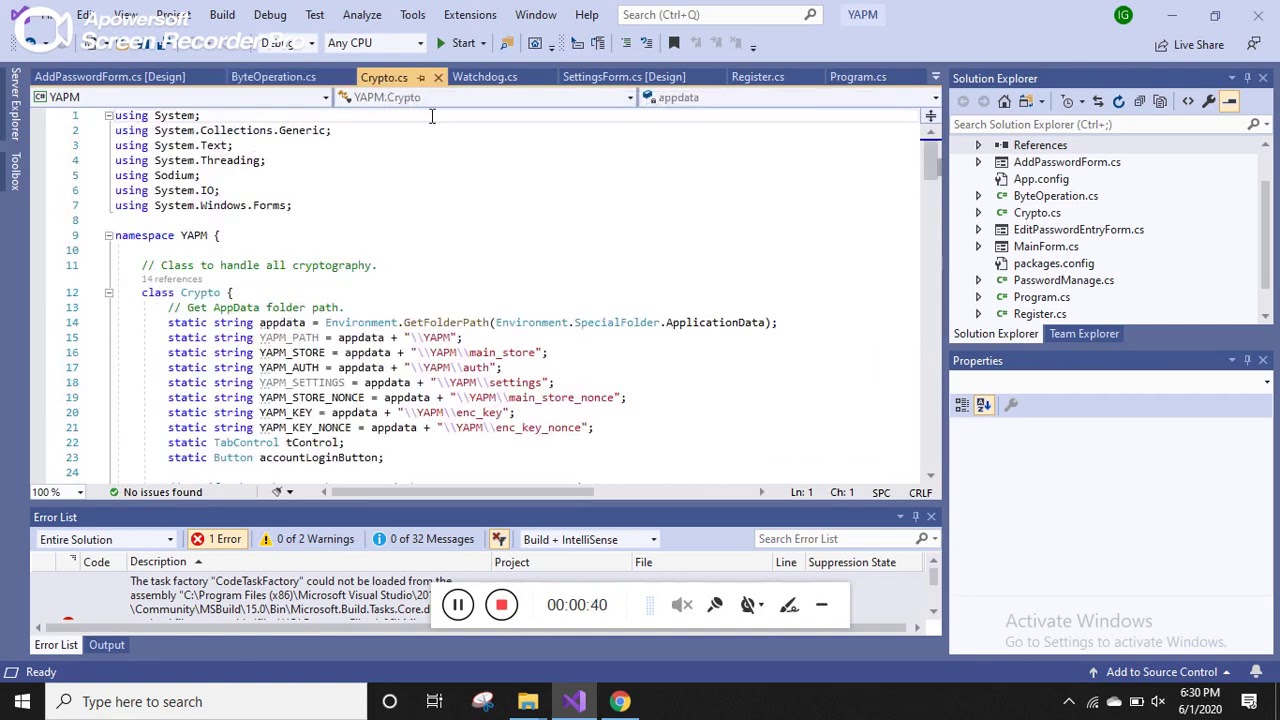The image size is (1280, 720).
Task: Toggle Preview Selected Items in Solution Explorer
Action: coord(1230,101)
